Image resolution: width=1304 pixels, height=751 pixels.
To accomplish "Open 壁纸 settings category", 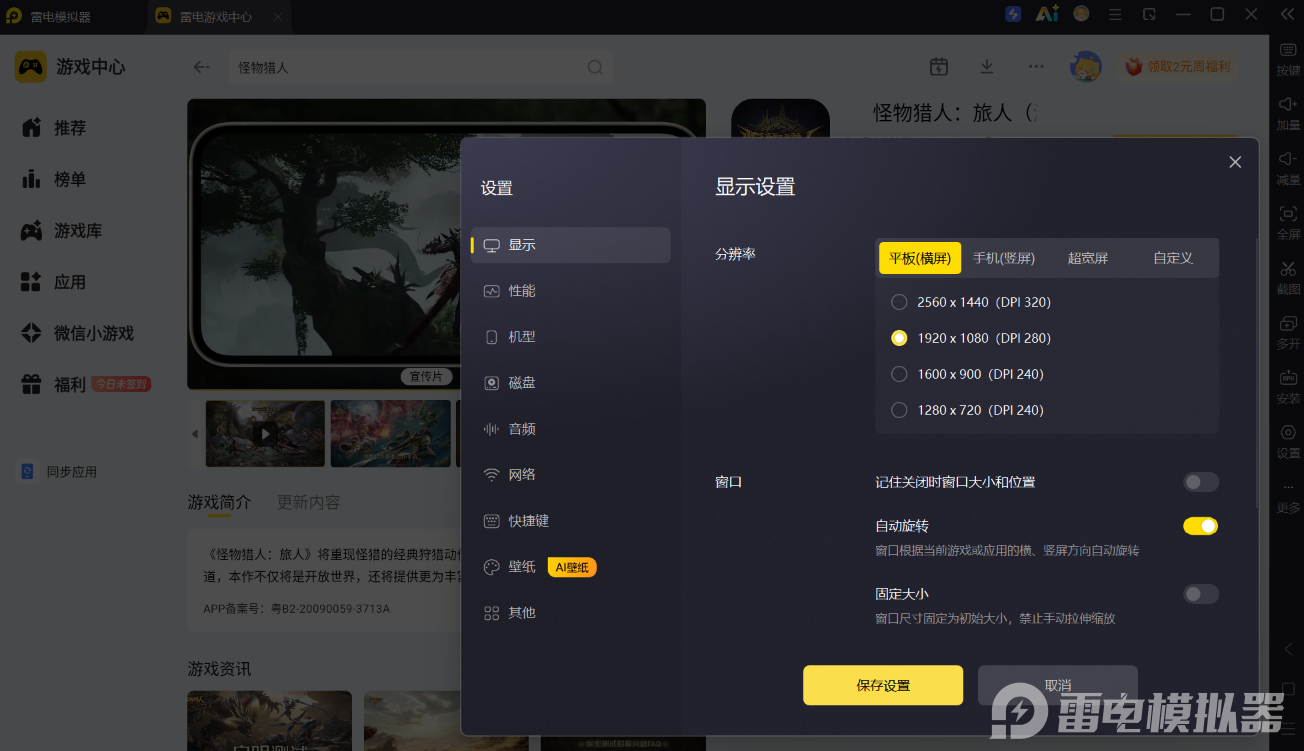I will 571,567.
